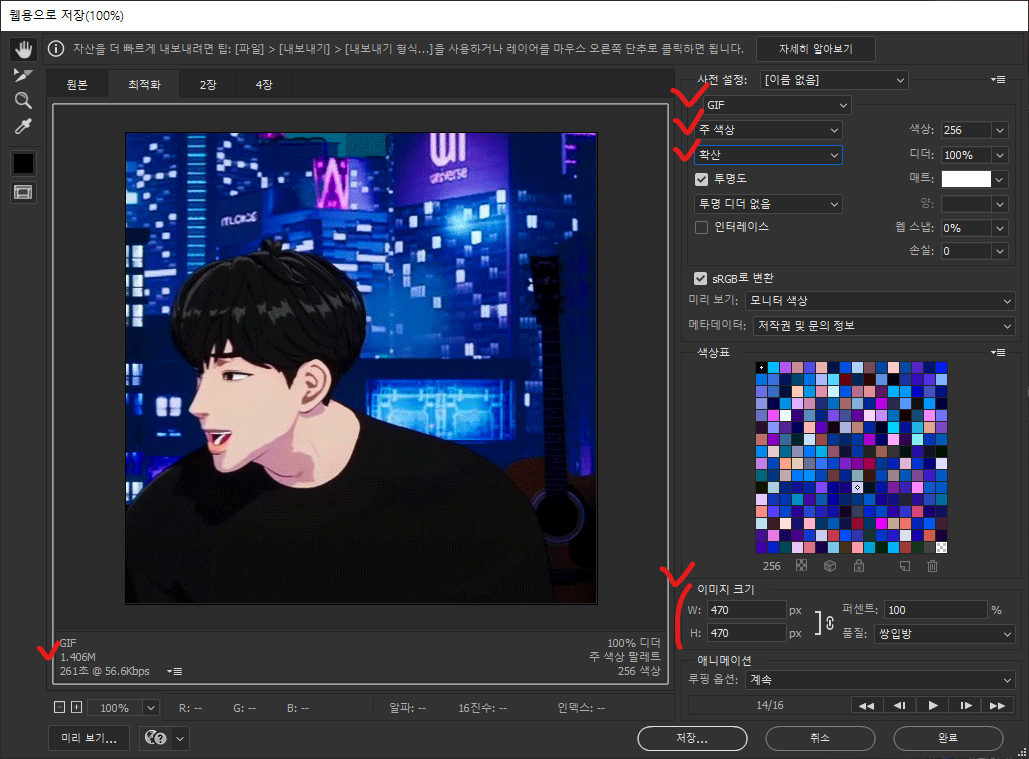The width and height of the screenshot is (1029, 759).
Task: Open the 손실 value dropdown
Action: coord(999,251)
